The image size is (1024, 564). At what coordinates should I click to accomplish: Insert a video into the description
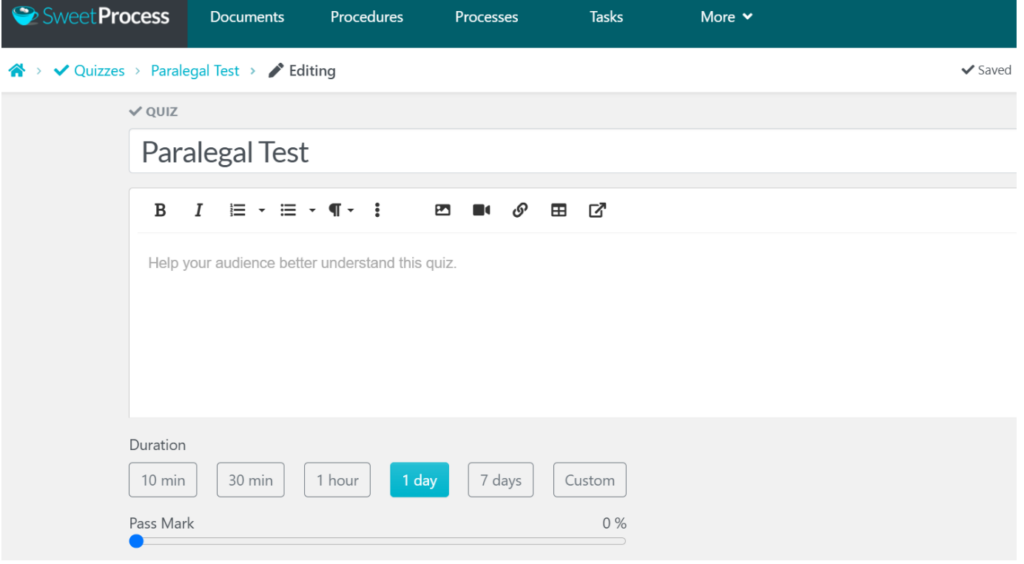481,210
